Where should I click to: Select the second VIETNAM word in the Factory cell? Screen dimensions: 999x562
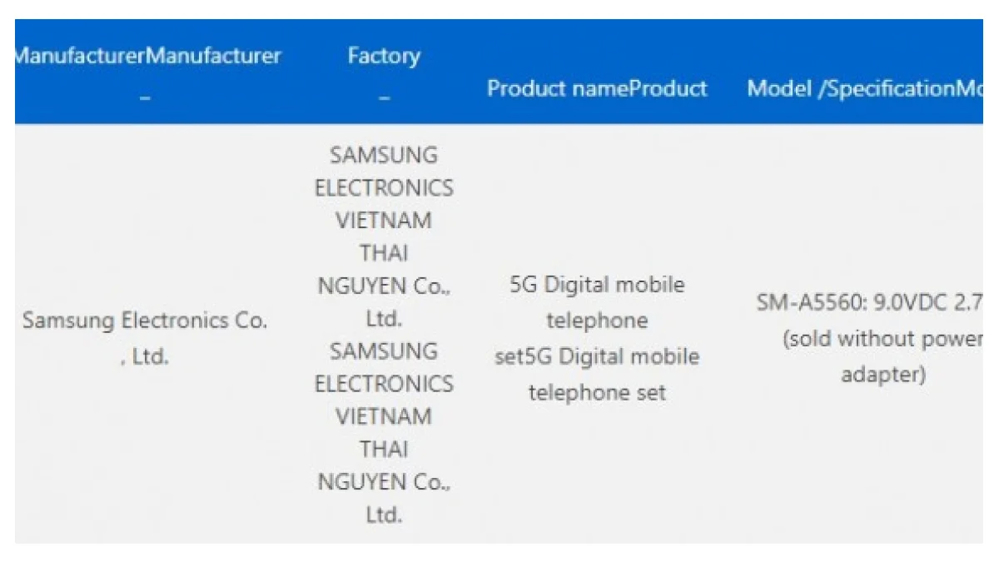click(384, 417)
